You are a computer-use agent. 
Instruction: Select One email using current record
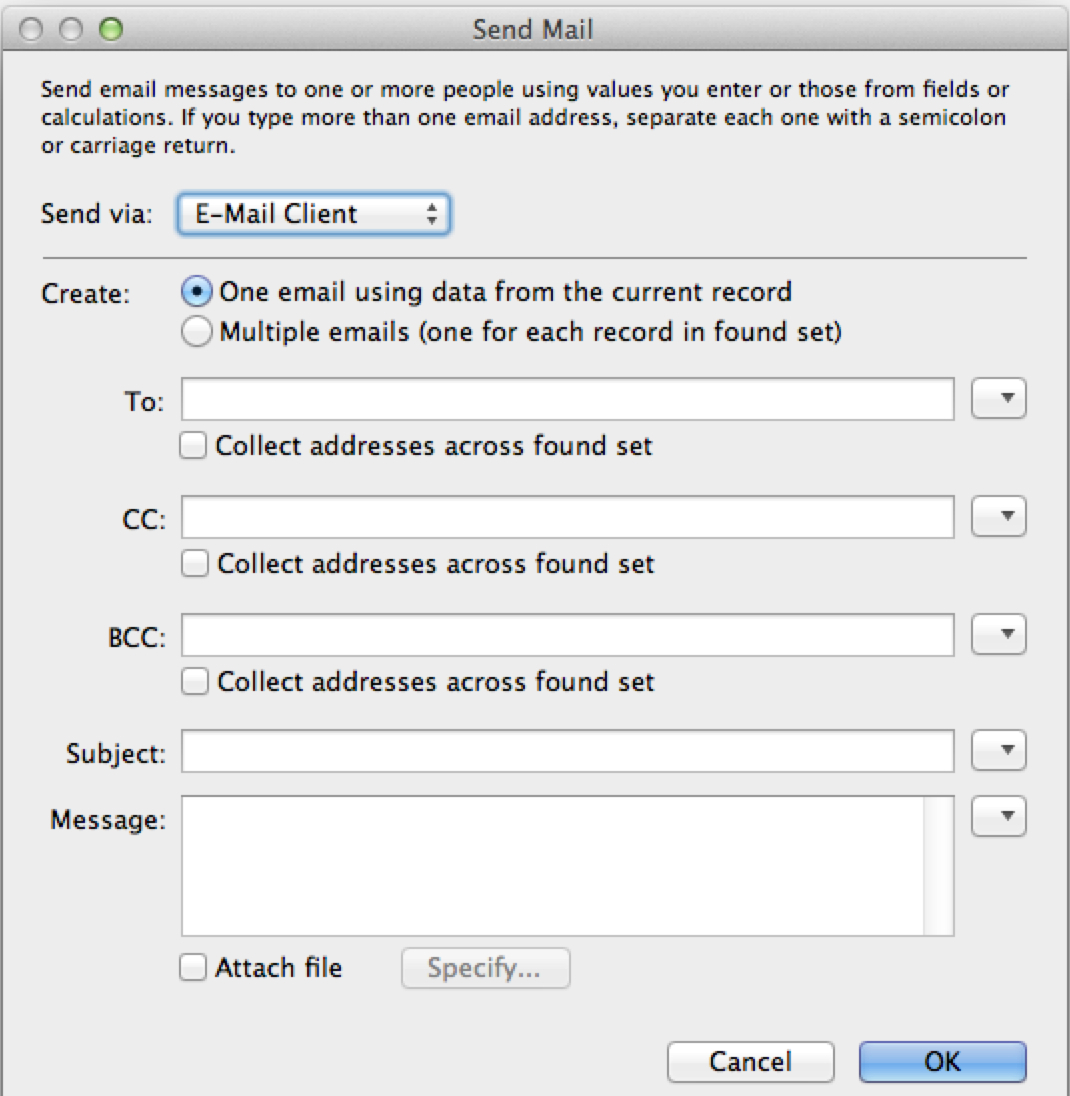197,292
